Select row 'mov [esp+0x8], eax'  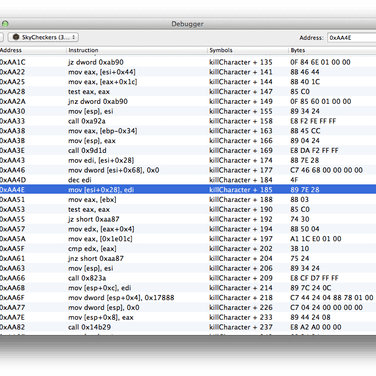(x=188, y=317)
